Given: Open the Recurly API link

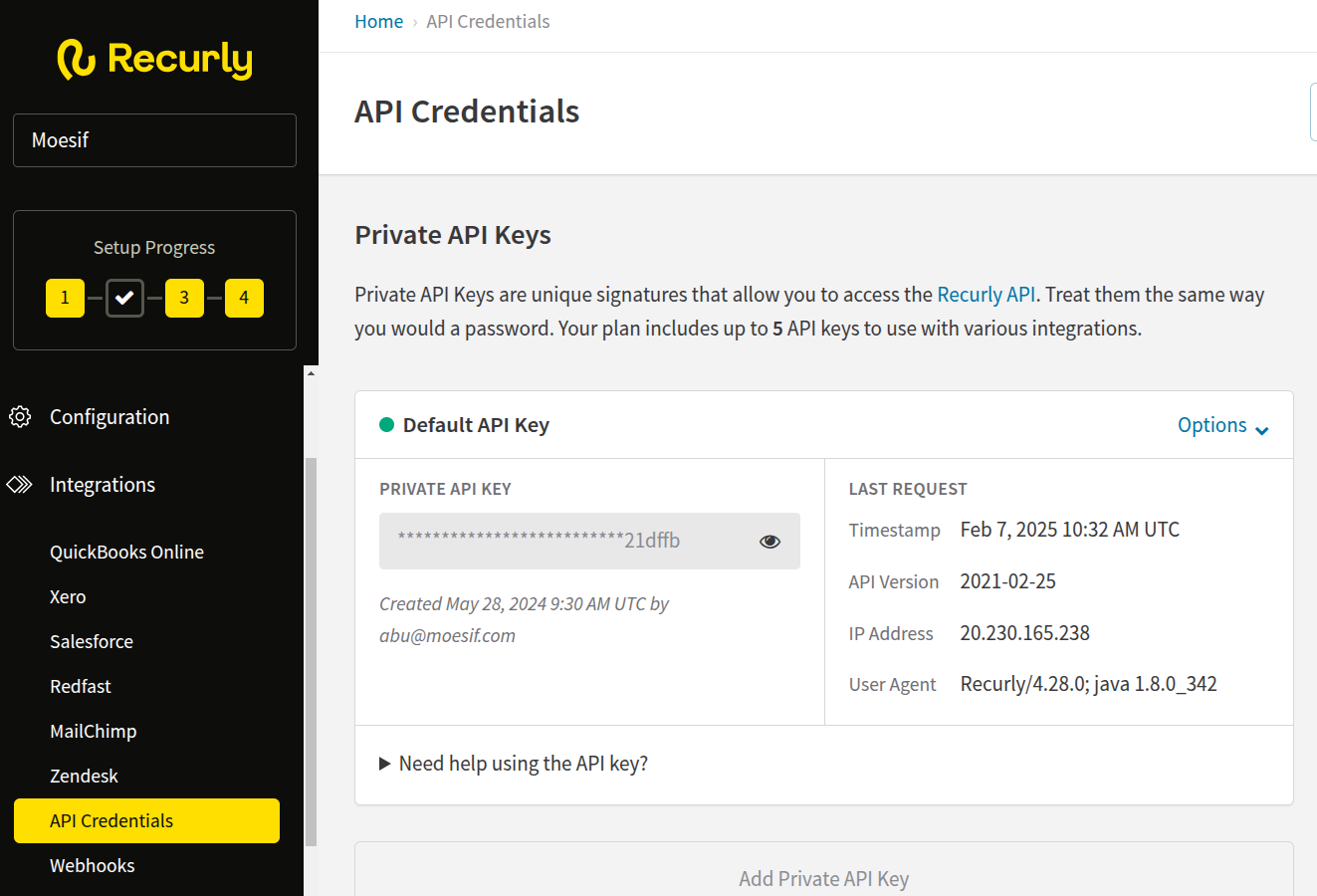Looking at the screenshot, I should (x=986, y=295).
